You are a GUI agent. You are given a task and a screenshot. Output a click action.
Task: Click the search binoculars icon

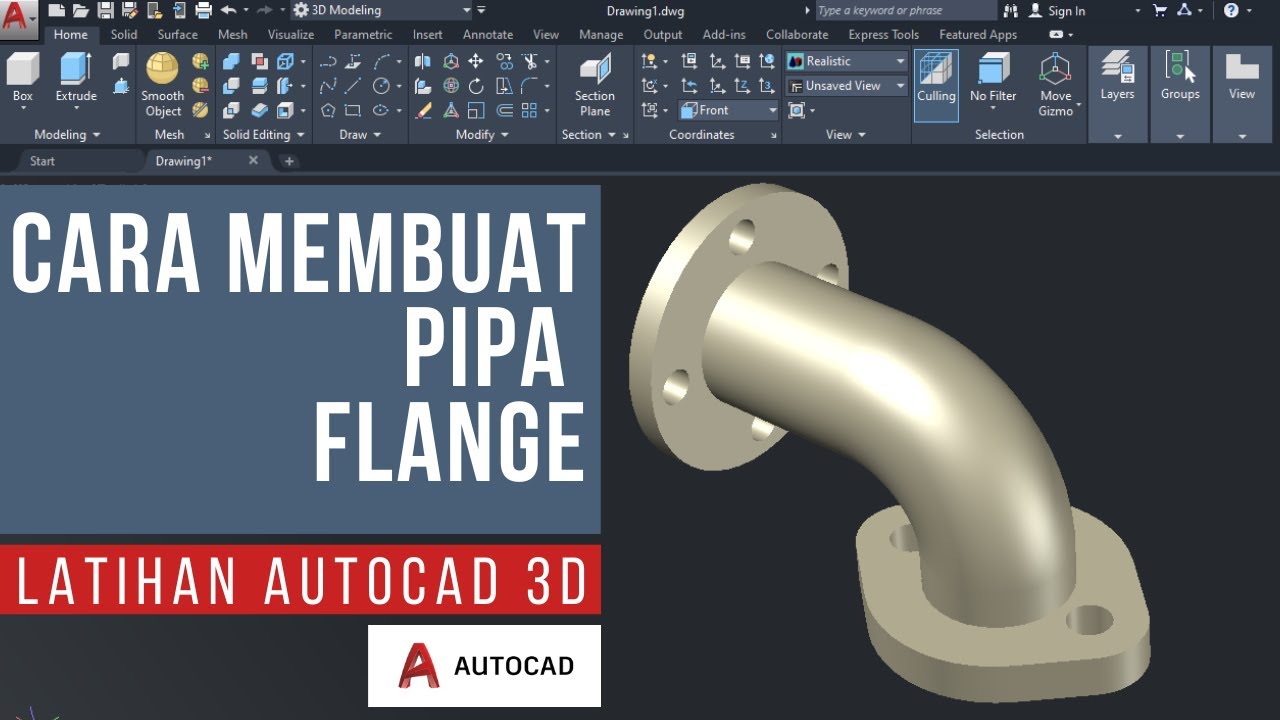(x=1010, y=10)
